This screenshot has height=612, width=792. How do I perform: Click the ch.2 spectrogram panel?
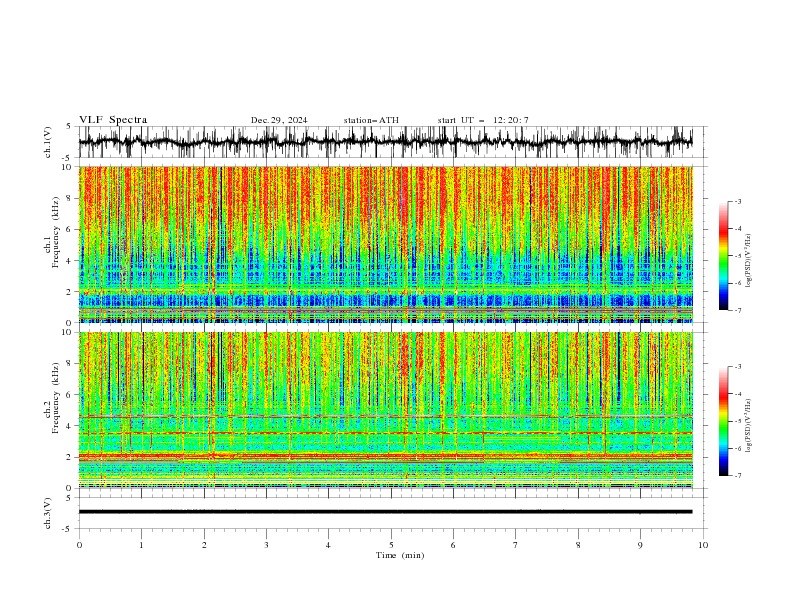pyautogui.click(x=385, y=410)
